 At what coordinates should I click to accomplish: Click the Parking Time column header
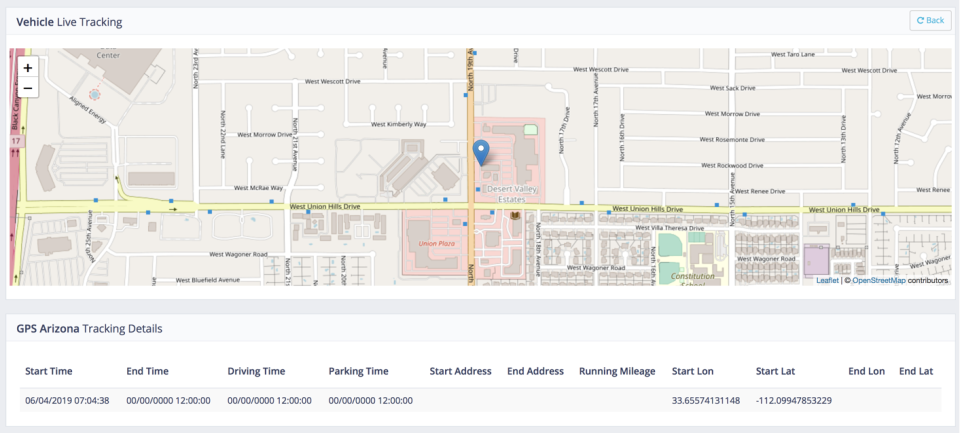[358, 371]
